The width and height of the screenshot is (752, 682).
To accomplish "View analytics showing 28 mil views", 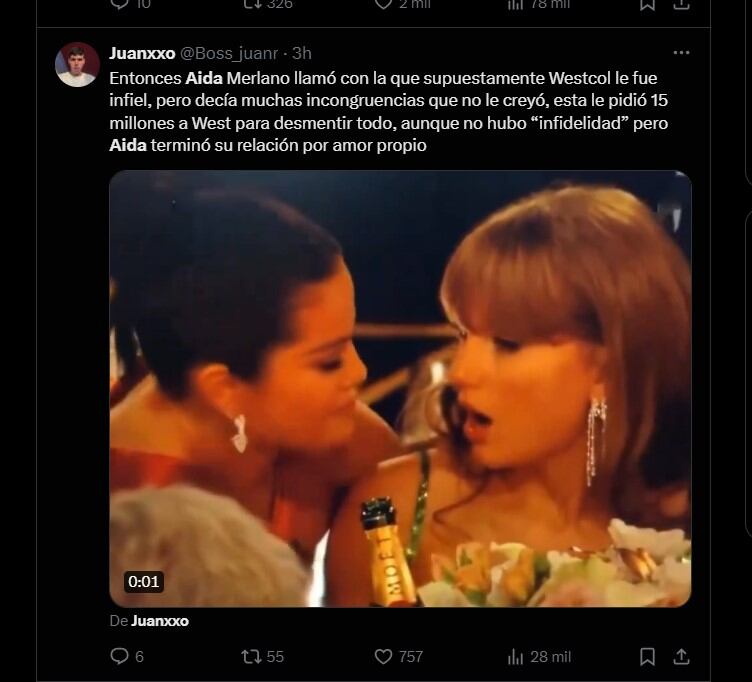I will pos(516,656).
